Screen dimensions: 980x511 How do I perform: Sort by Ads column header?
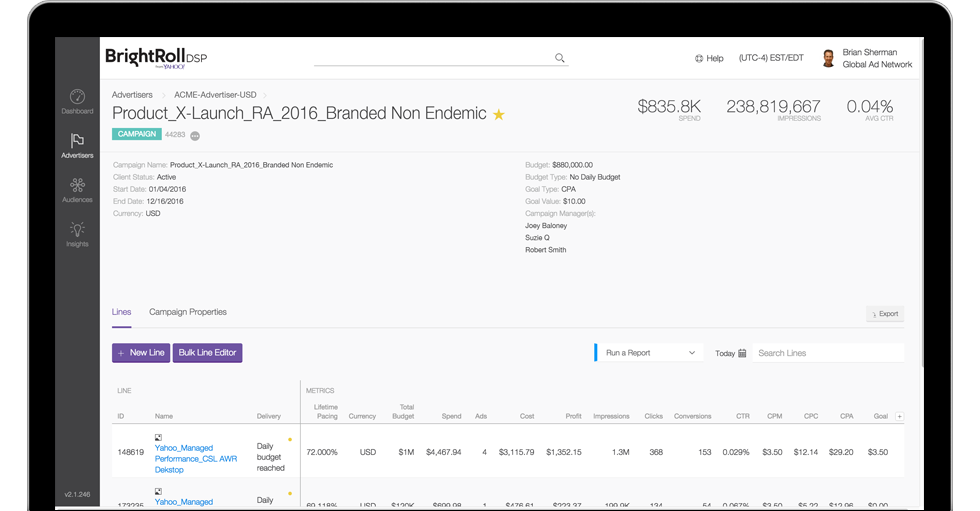[x=481, y=416]
